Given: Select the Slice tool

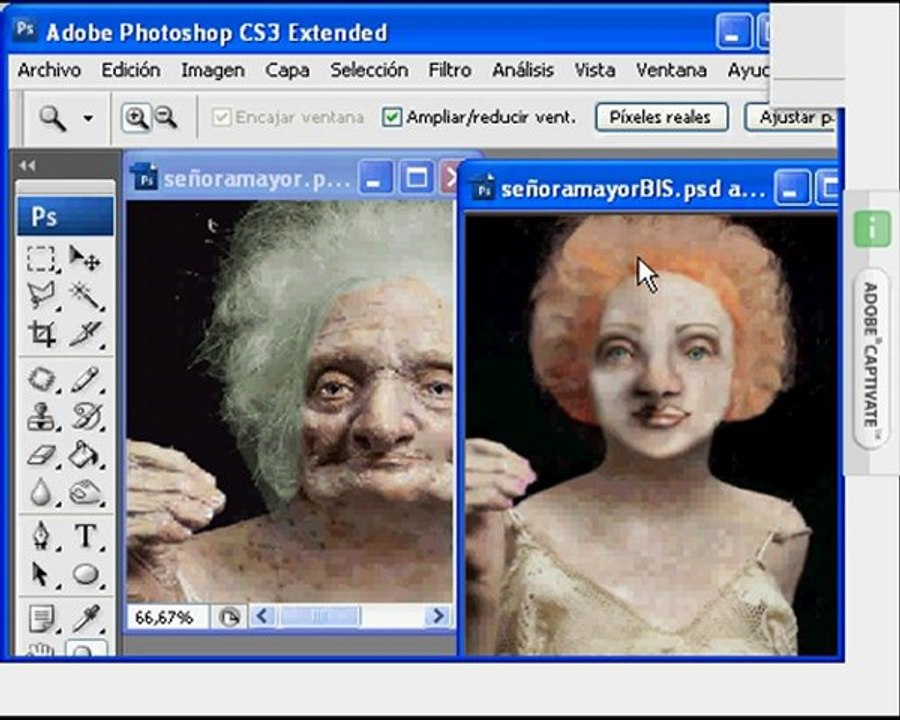Looking at the screenshot, I should [86, 334].
